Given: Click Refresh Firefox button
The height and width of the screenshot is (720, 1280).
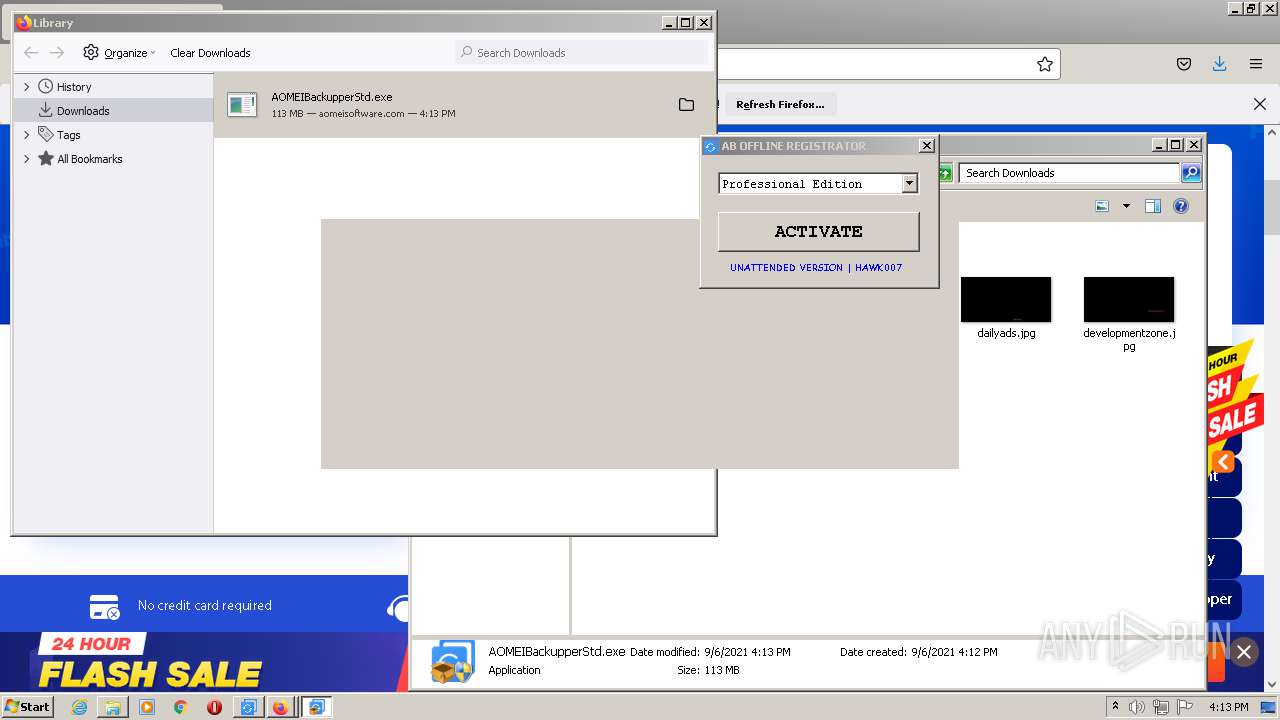Looking at the screenshot, I should click(780, 104).
